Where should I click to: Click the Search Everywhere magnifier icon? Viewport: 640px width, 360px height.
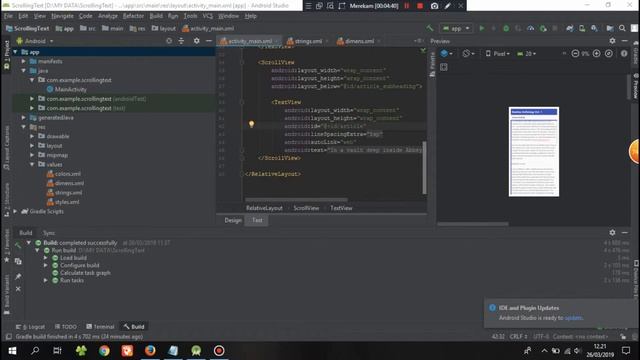click(x=622, y=28)
